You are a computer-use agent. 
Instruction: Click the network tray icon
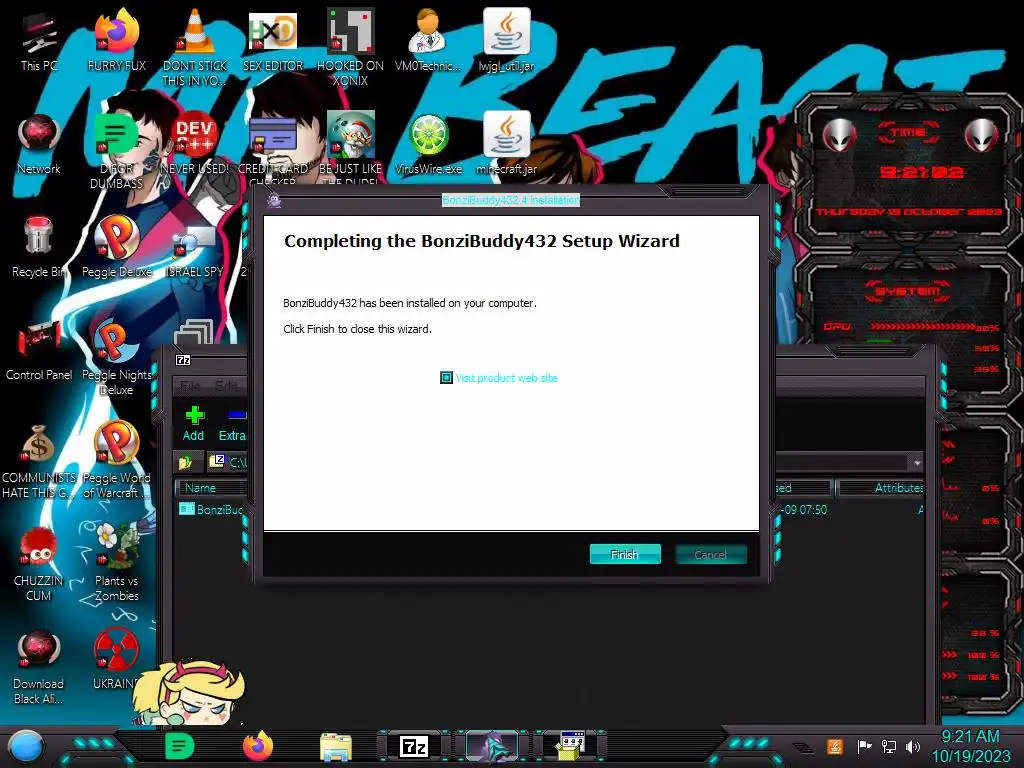pyautogui.click(x=888, y=746)
